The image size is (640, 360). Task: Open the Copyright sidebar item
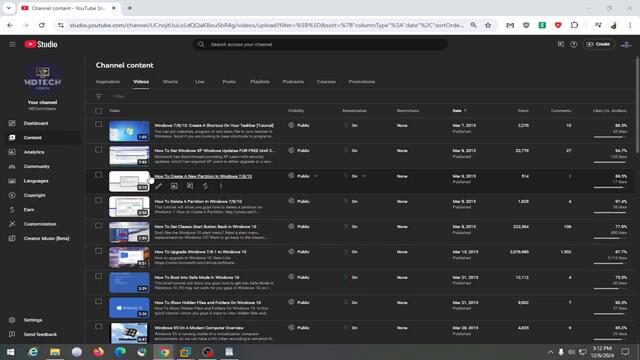coord(34,195)
